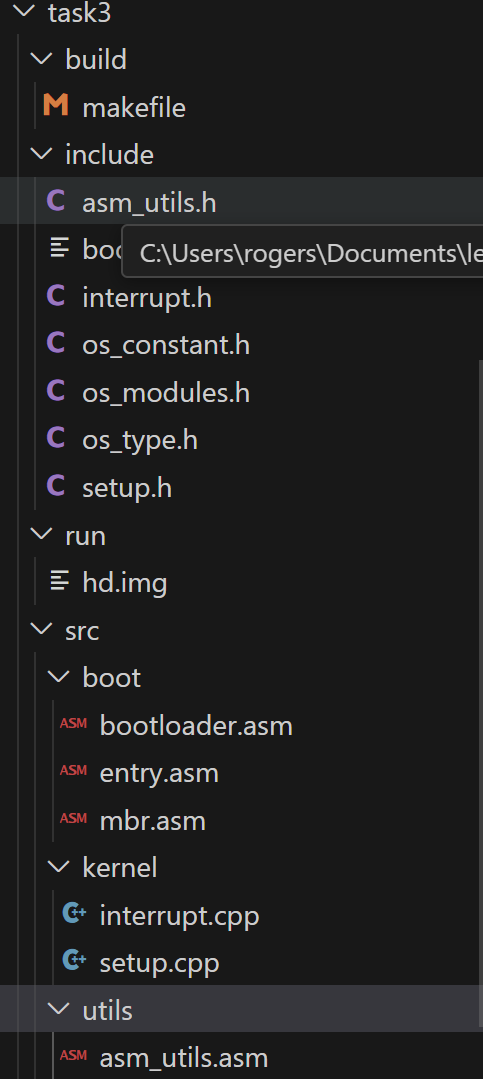Collapse the src folder

coord(42,629)
